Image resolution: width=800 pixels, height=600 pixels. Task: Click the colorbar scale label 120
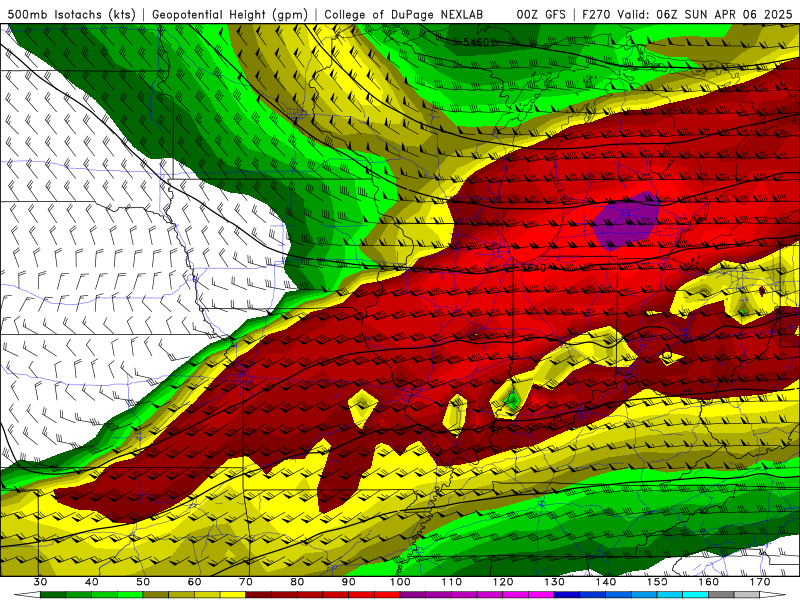503,582
